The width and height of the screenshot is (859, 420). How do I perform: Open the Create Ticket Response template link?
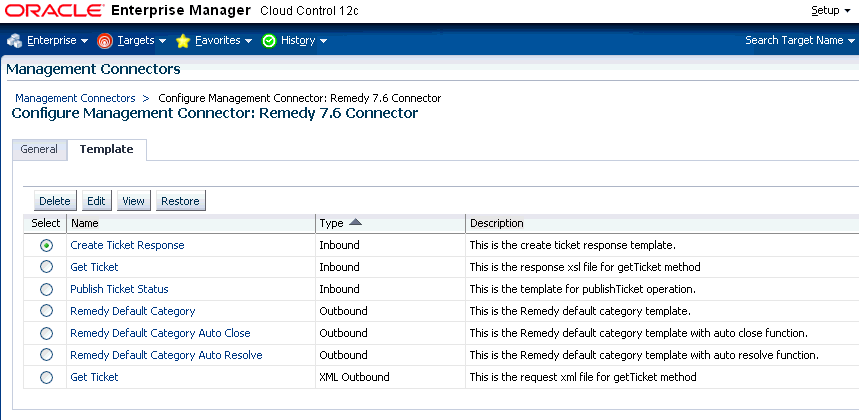127,245
